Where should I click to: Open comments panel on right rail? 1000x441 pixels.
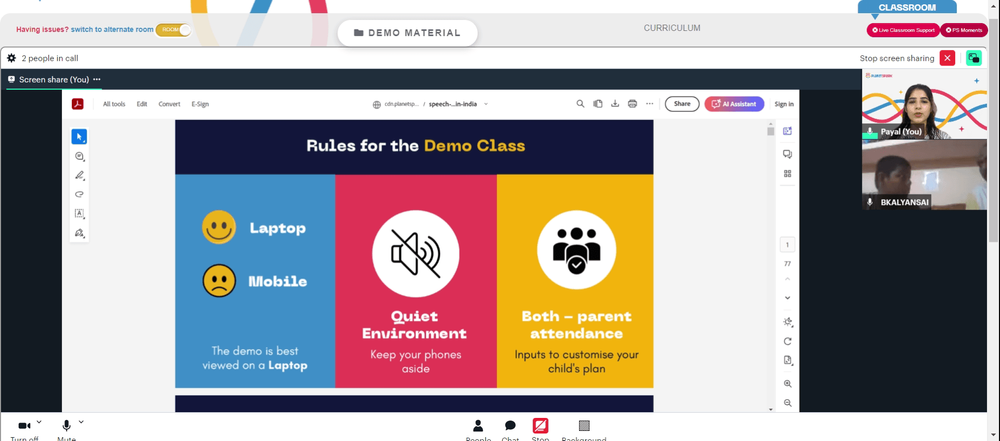point(787,154)
